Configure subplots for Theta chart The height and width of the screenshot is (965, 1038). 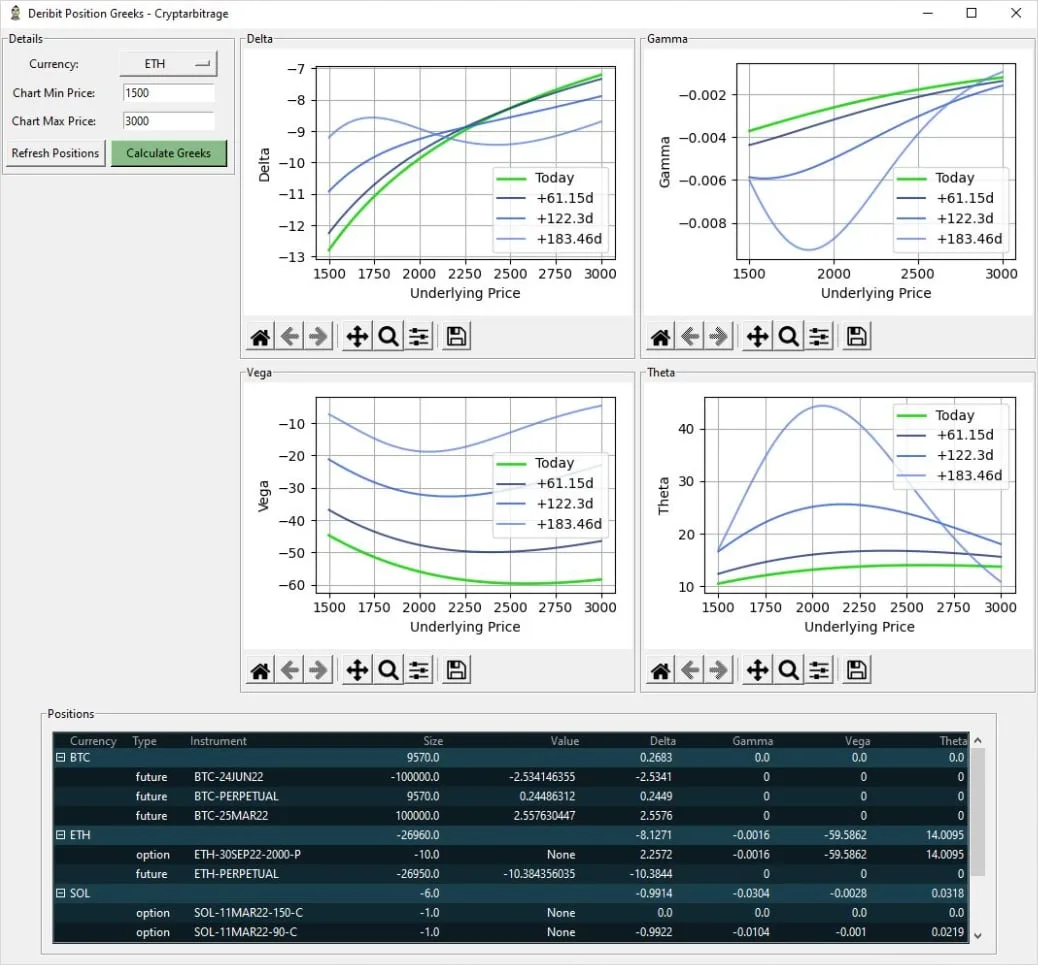pyautogui.click(x=820, y=670)
